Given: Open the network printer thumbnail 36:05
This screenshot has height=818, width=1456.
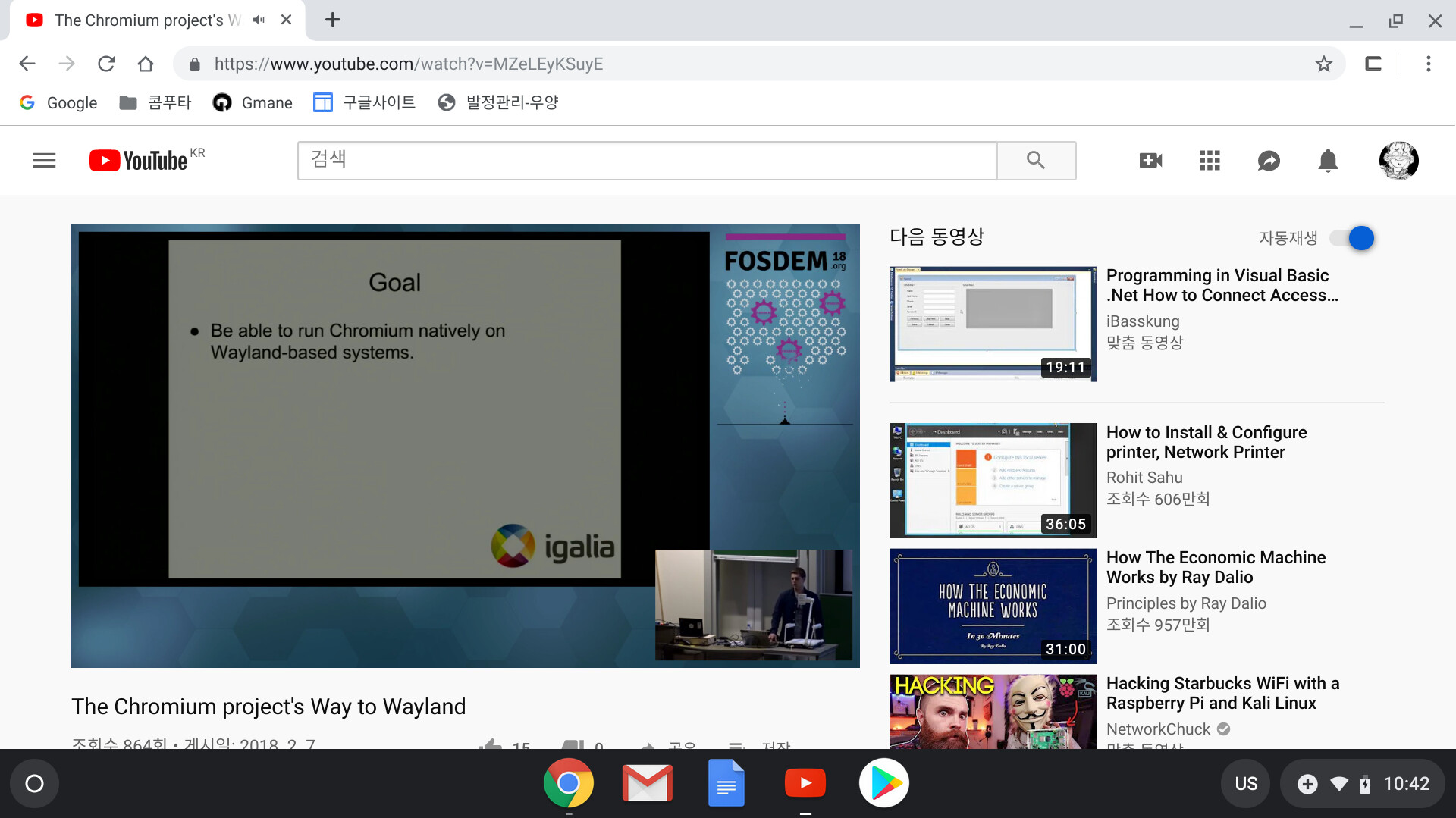Looking at the screenshot, I should [x=993, y=481].
